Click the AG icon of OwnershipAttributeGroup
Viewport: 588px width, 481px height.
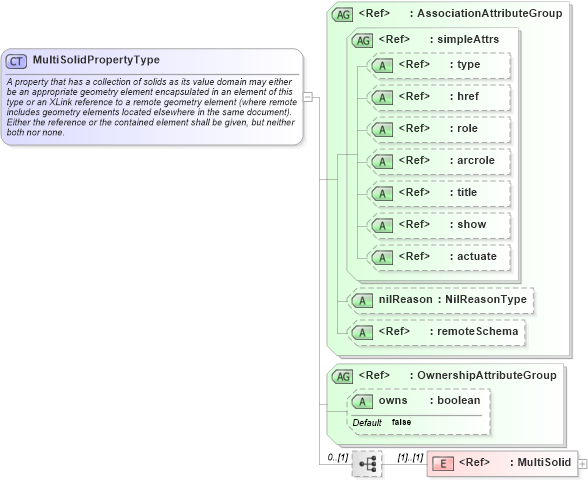tap(342, 377)
